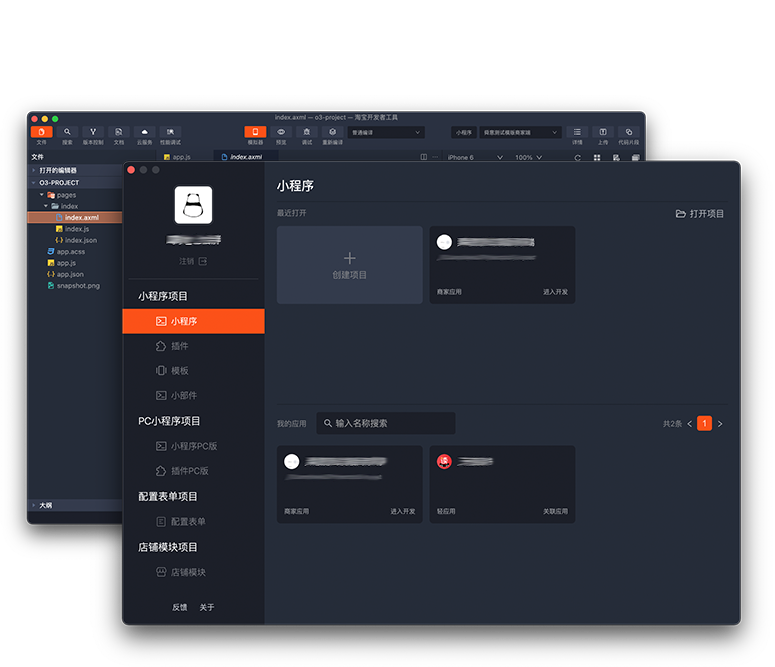Viewport: 775px width, 667px height.
Task: Click the 文档 docs icon in the IDE toolbar
Action: tap(119, 132)
